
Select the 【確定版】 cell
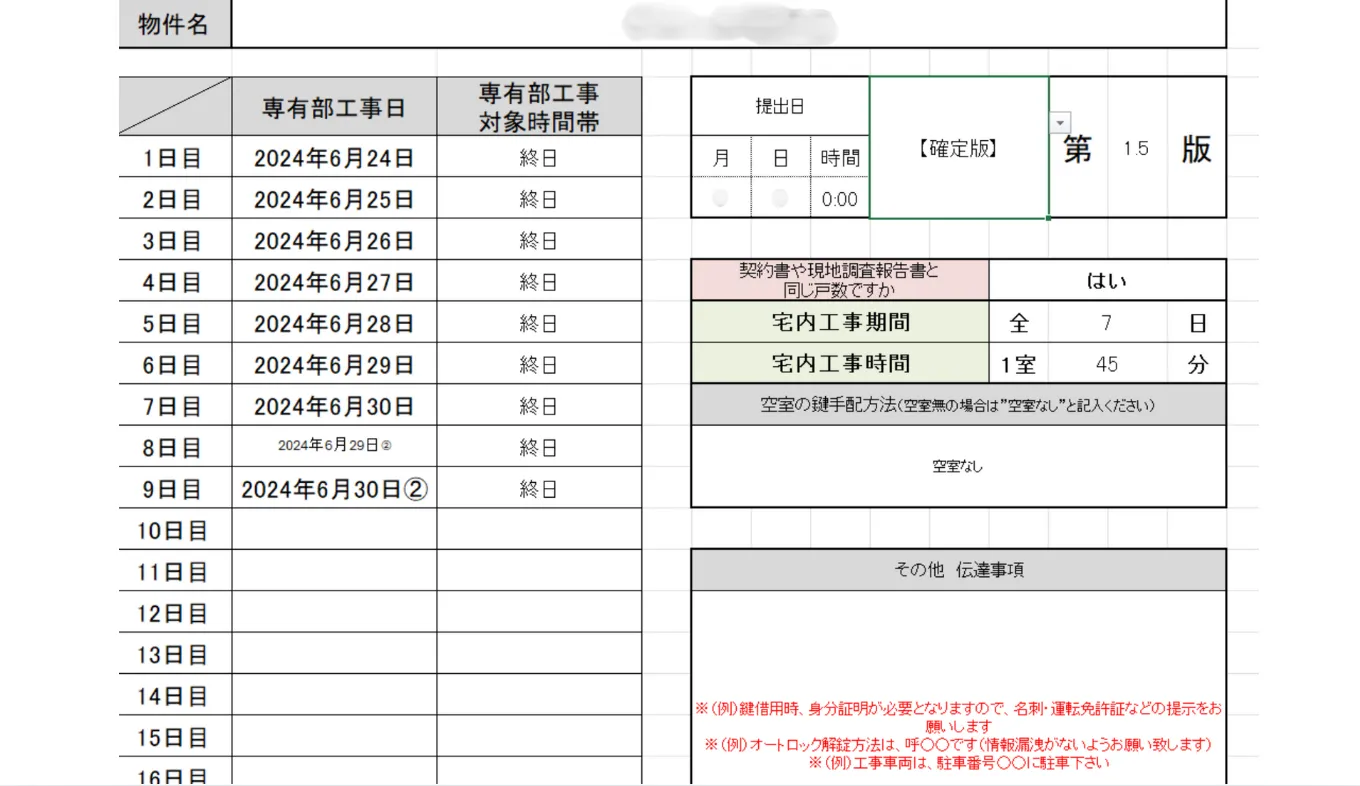click(958, 148)
